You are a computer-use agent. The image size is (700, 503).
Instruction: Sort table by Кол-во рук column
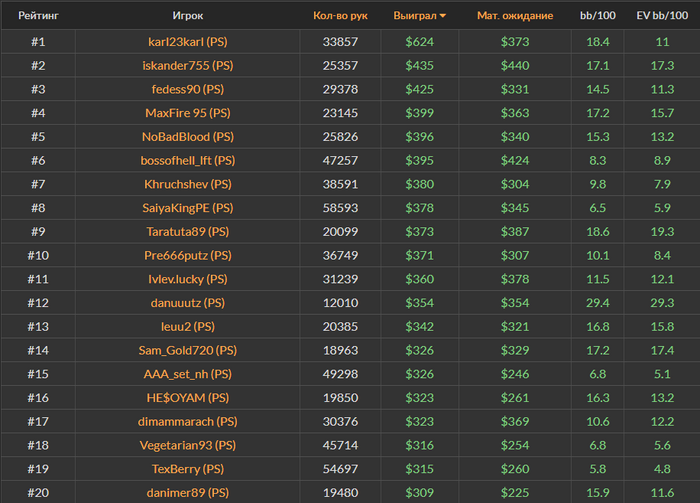click(340, 16)
